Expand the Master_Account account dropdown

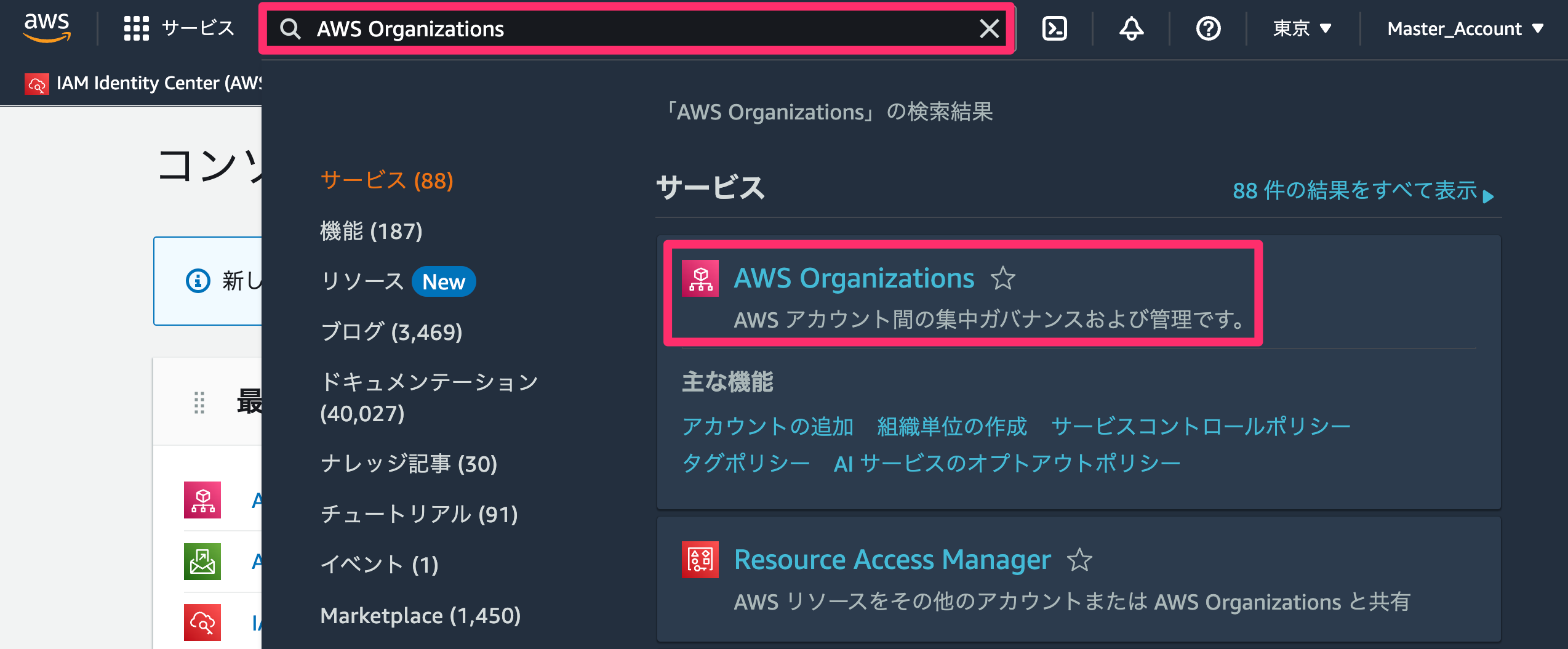(1465, 28)
